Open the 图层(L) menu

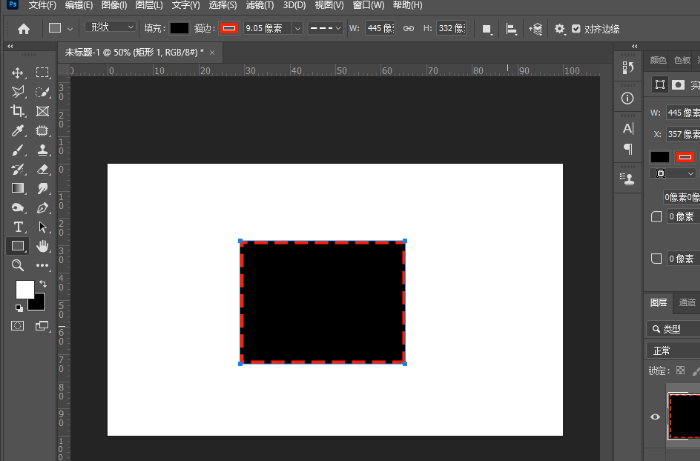pos(149,5)
